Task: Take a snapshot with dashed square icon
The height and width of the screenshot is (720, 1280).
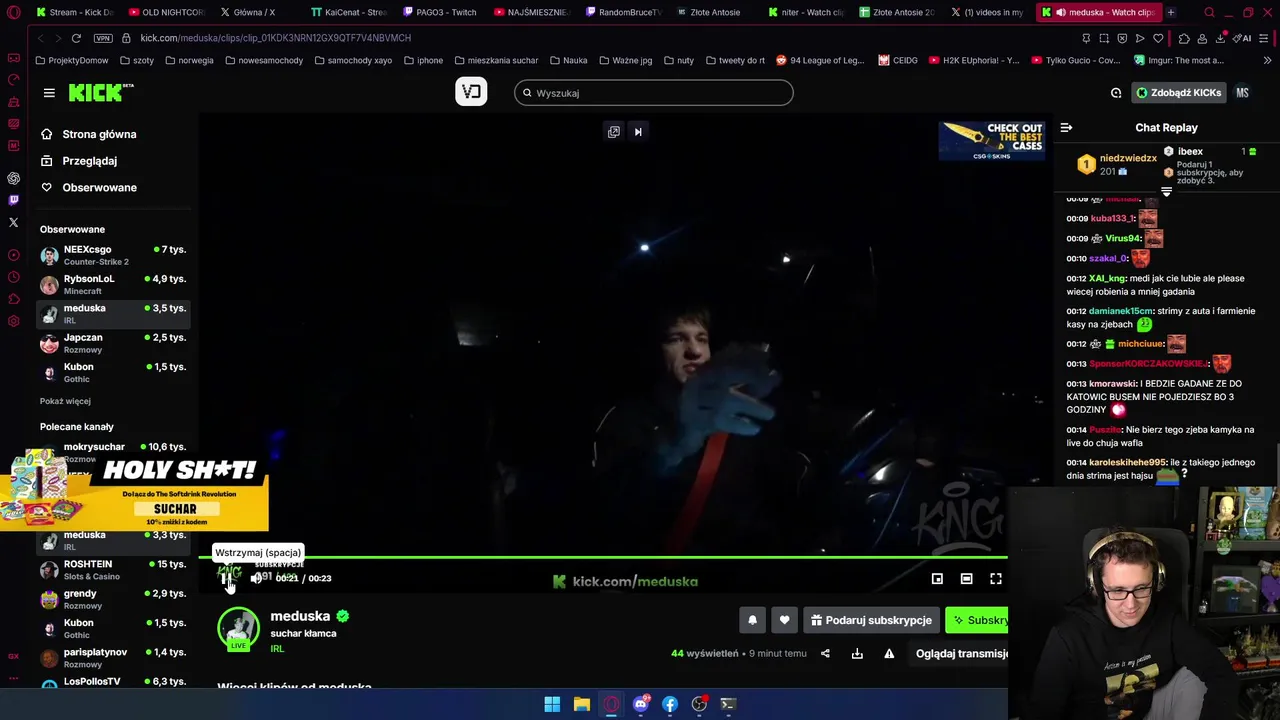Action: (x=1104, y=38)
